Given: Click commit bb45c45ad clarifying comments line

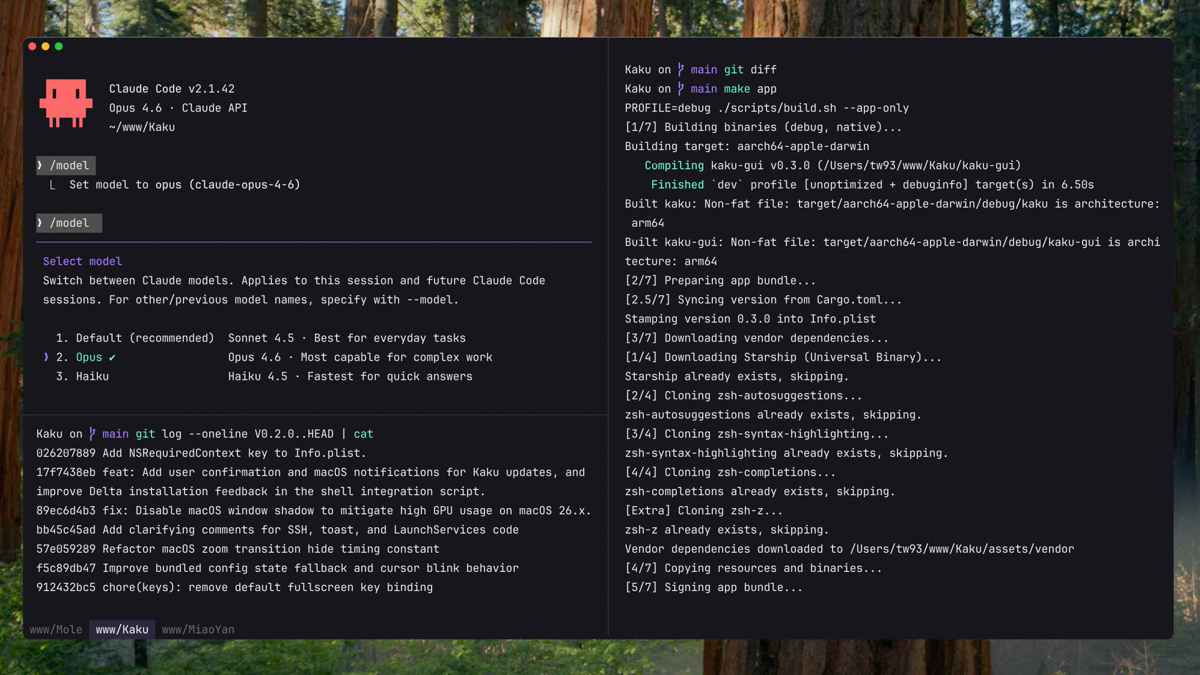Looking at the screenshot, I should [x=277, y=530].
